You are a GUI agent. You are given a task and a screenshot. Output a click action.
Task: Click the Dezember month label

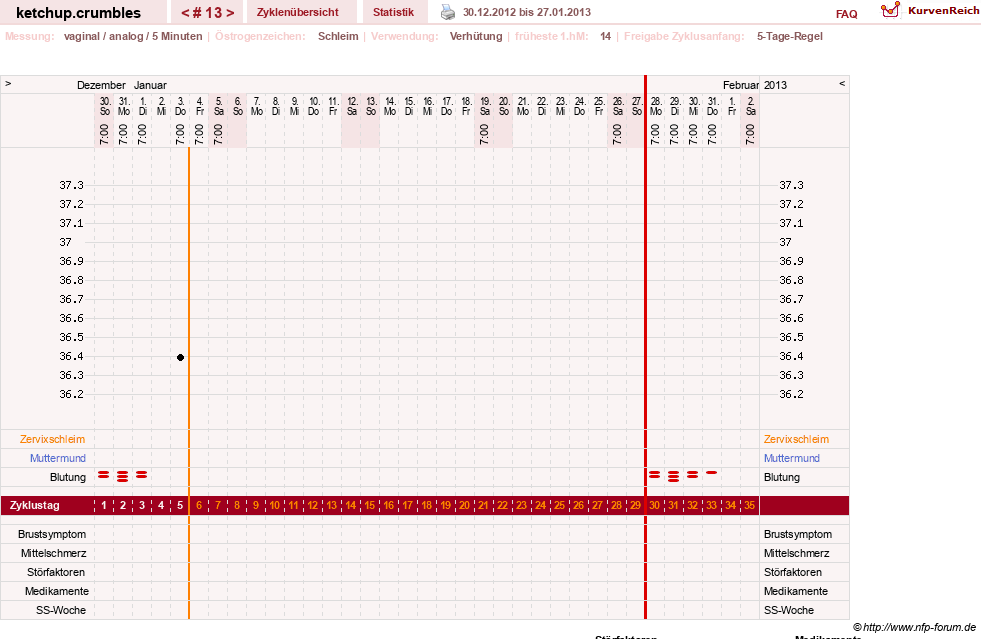[x=101, y=85]
